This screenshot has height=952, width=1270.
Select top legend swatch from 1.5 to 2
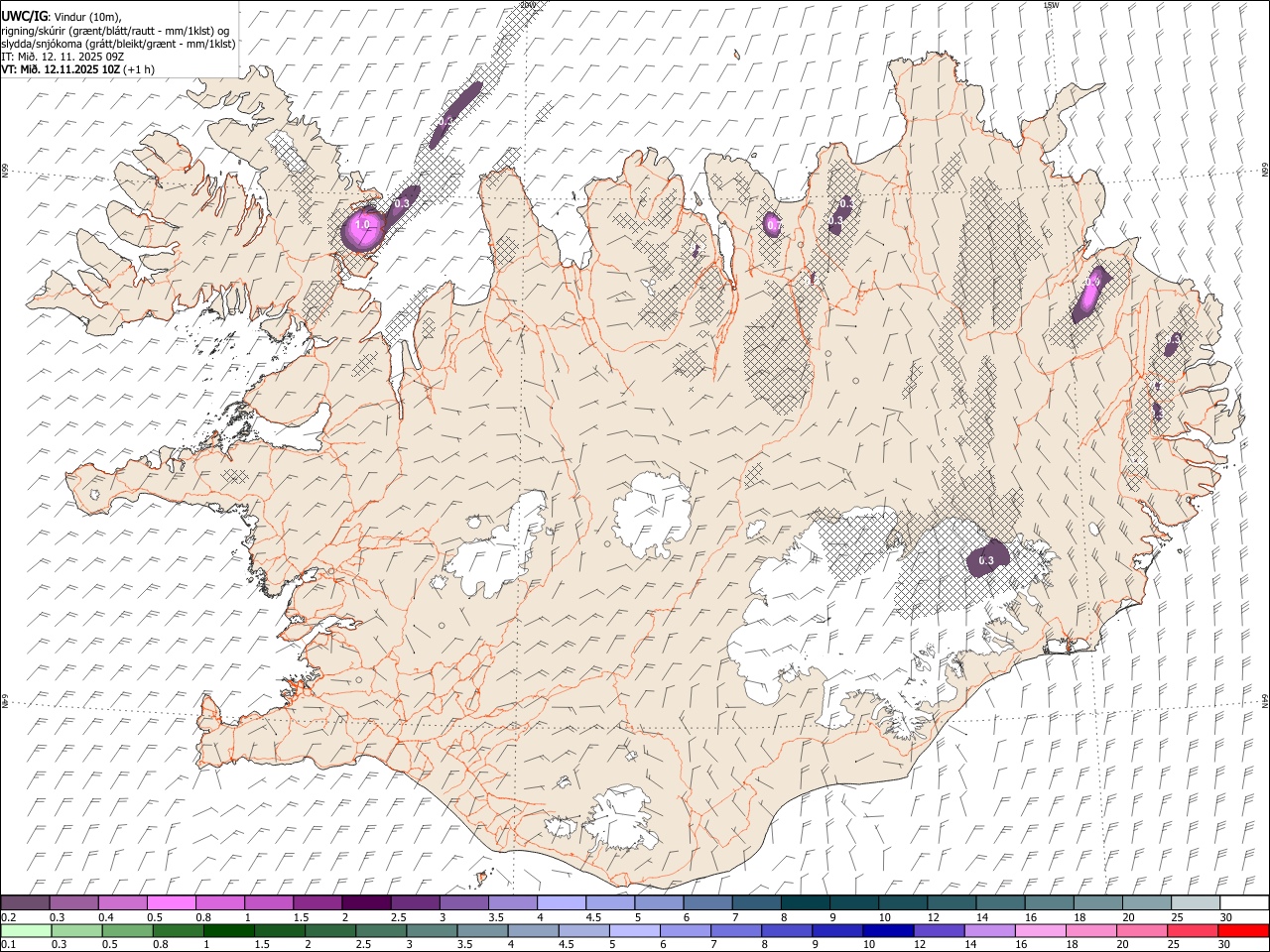pyautogui.click(x=317, y=903)
